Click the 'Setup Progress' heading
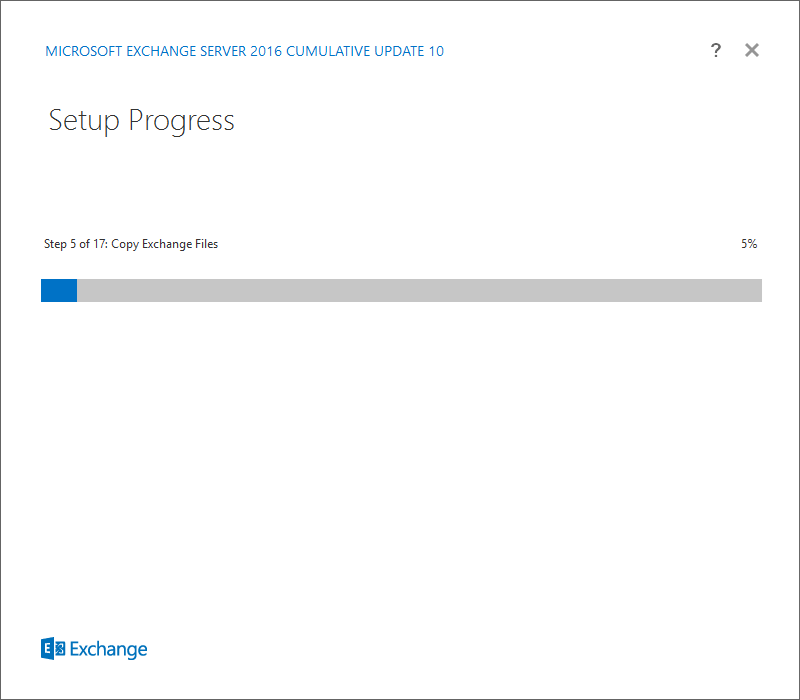800x700 pixels. (141, 121)
